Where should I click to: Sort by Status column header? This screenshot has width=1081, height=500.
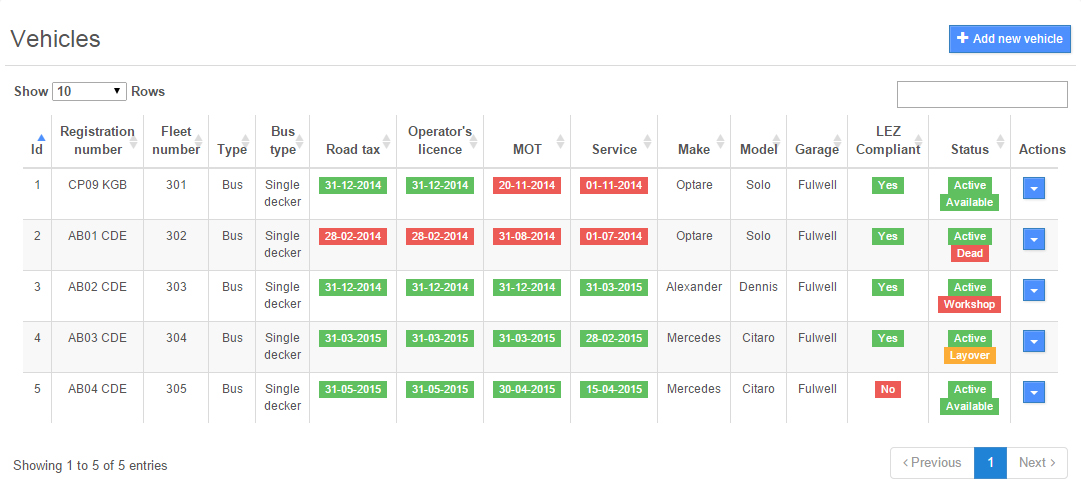[969, 149]
